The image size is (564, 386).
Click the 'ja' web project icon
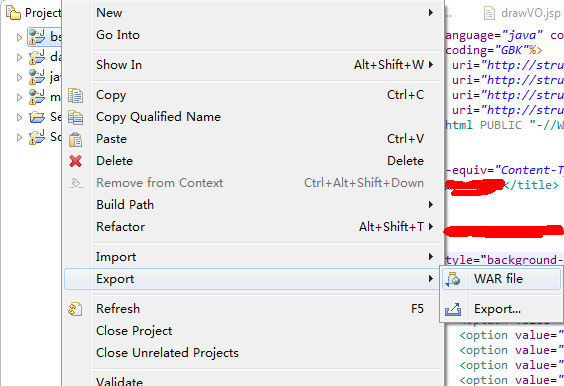tap(37, 77)
